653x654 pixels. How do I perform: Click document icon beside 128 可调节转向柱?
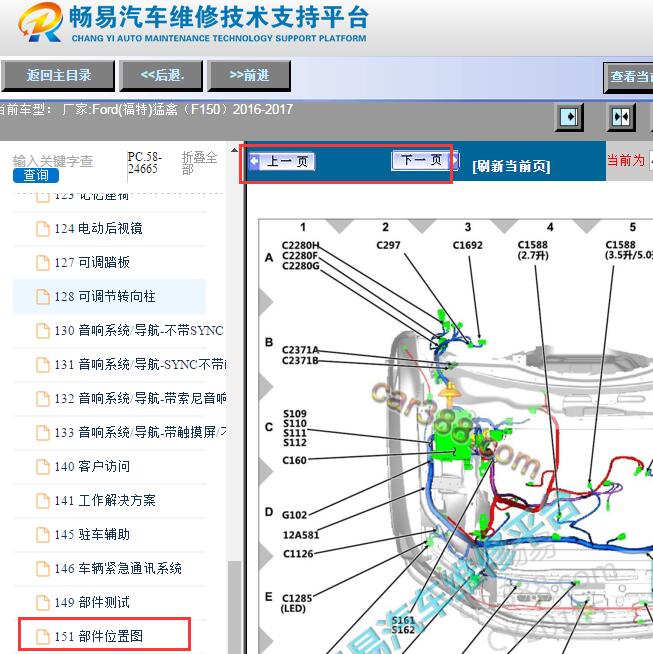(43, 297)
